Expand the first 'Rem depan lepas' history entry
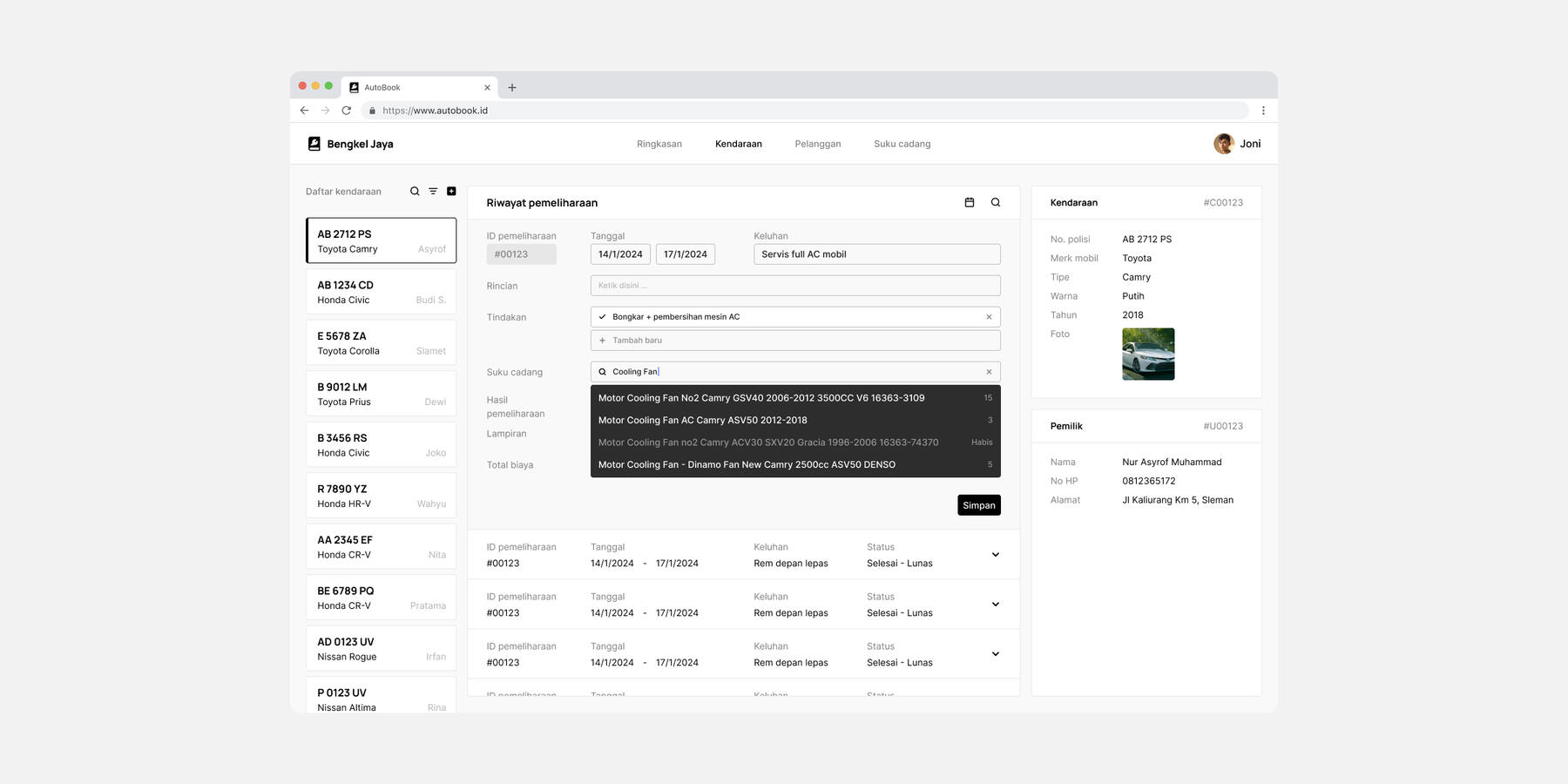Image resolution: width=1568 pixels, height=784 pixels. (x=995, y=554)
